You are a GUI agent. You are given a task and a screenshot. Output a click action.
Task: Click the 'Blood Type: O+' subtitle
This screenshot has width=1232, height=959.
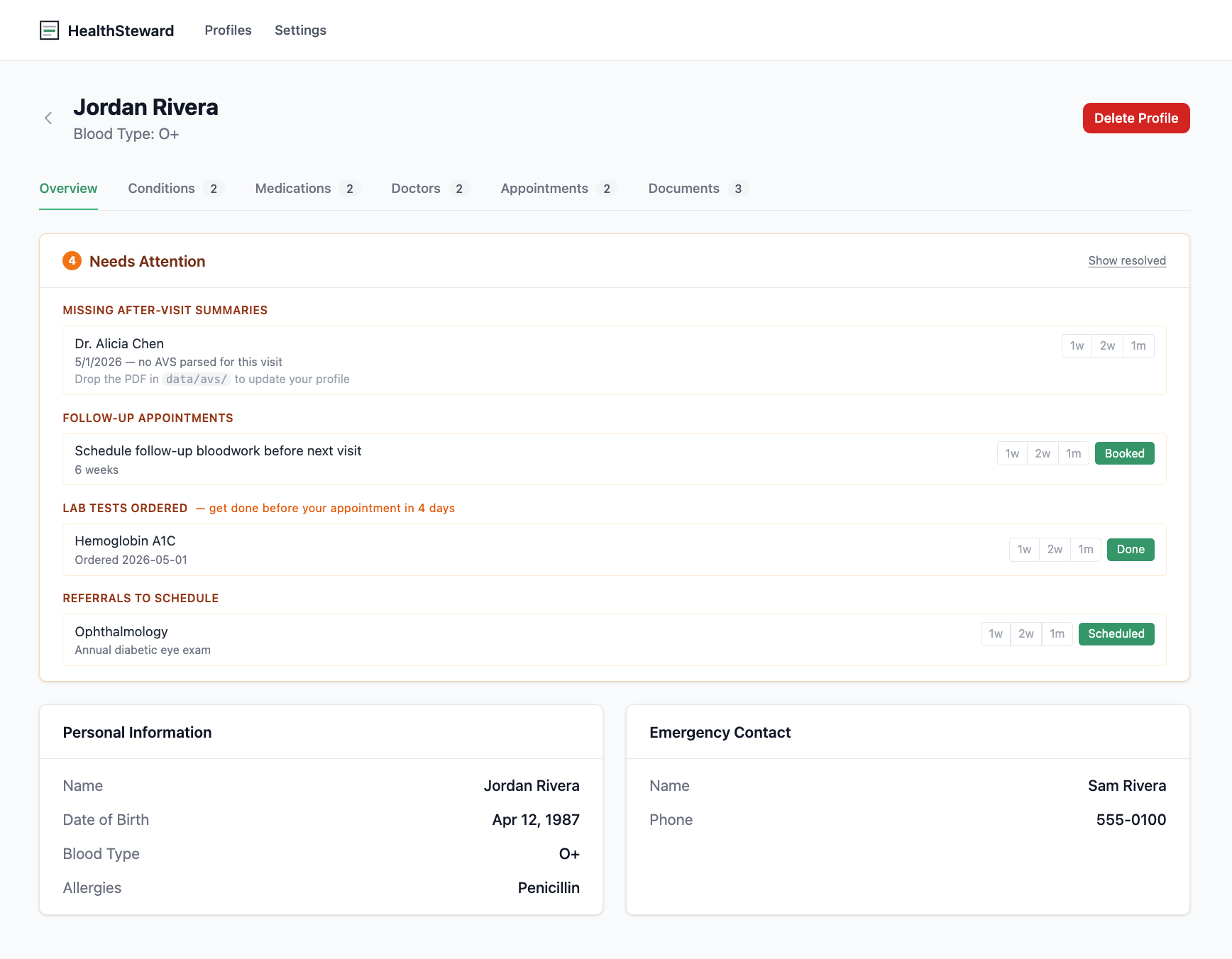coord(126,134)
